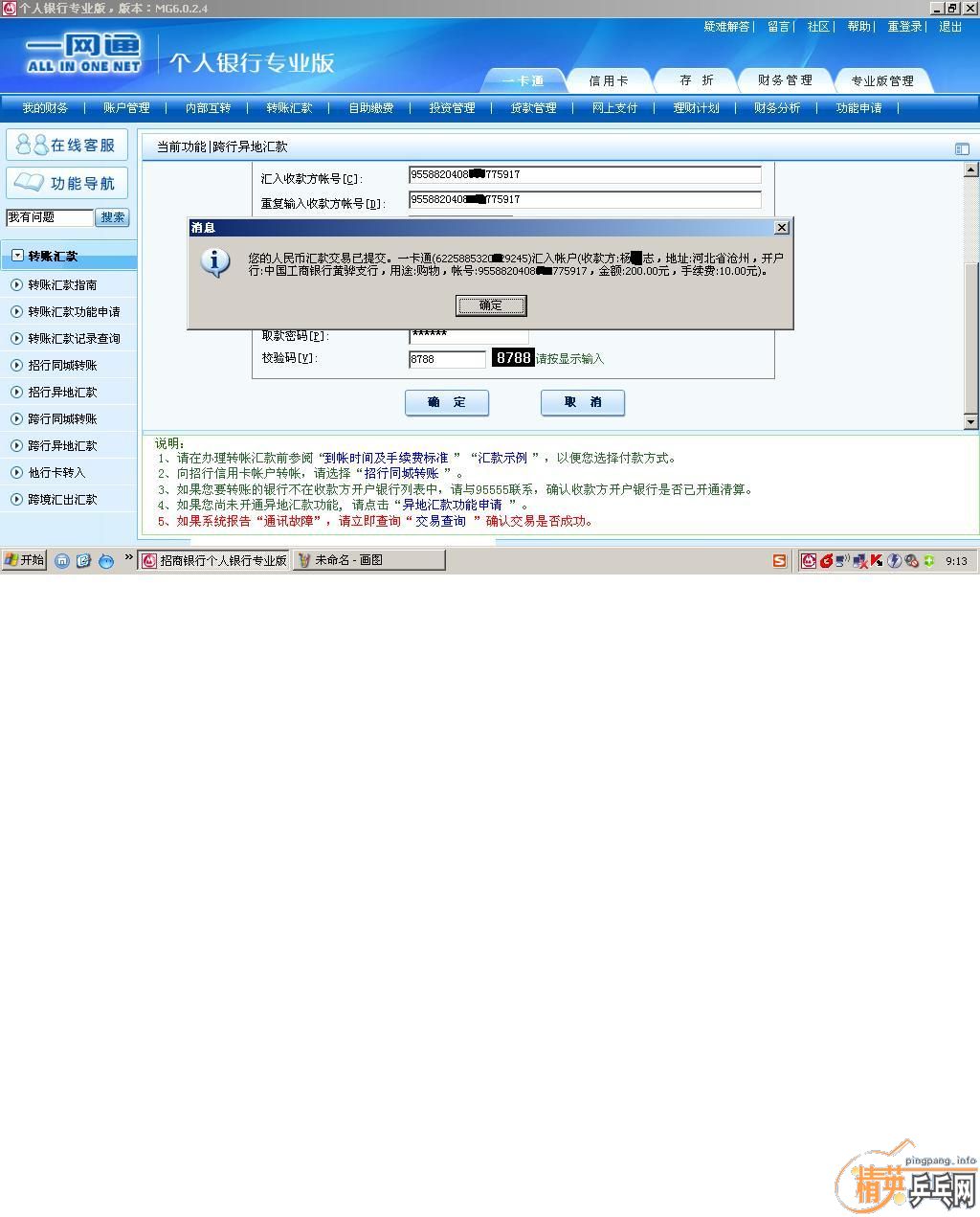Open the 账户管理 menu

pos(126,108)
